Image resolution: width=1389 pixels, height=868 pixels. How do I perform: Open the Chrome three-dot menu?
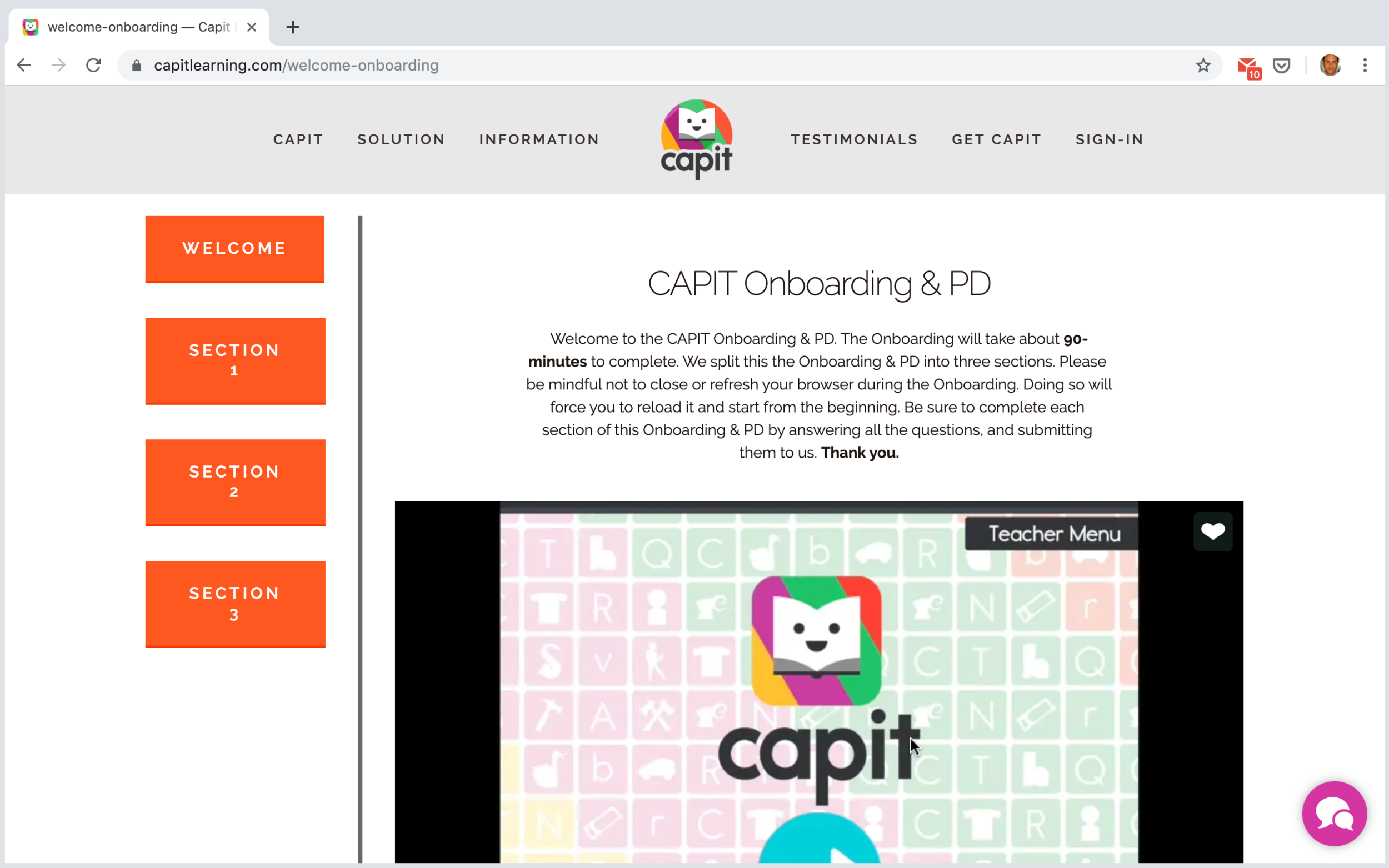(x=1365, y=66)
